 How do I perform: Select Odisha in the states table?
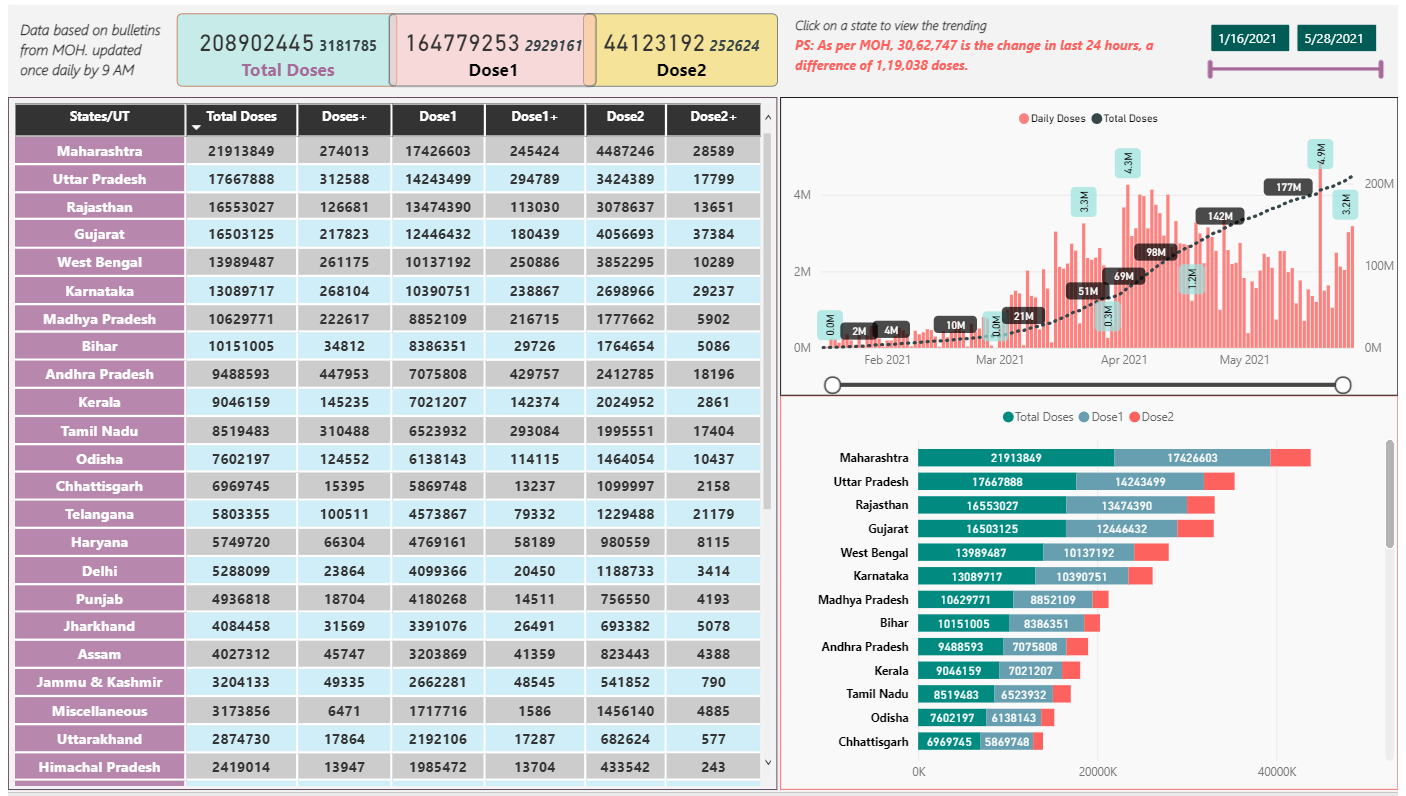coord(100,459)
